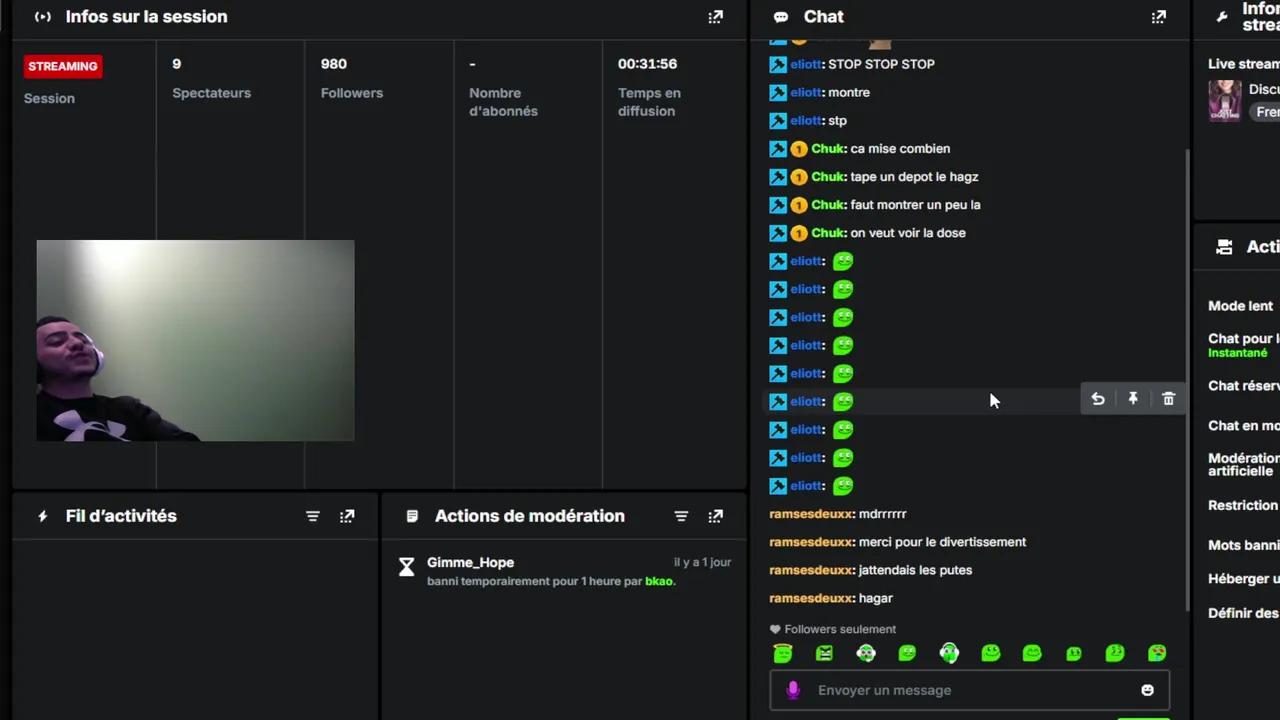Click the 'jattendais les putes' message text
Image resolution: width=1280 pixels, height=720 pixels.
[915, 570]
